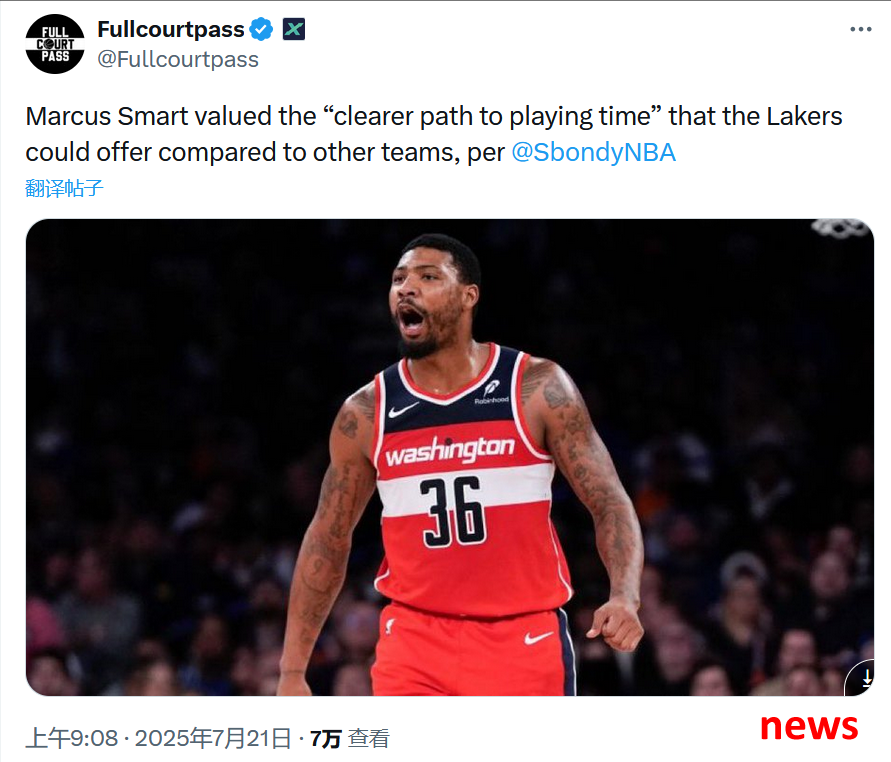Open the three-dot more options menu
Image resolution: width=891 pixels, height=762 pixels.
(861, 29)
